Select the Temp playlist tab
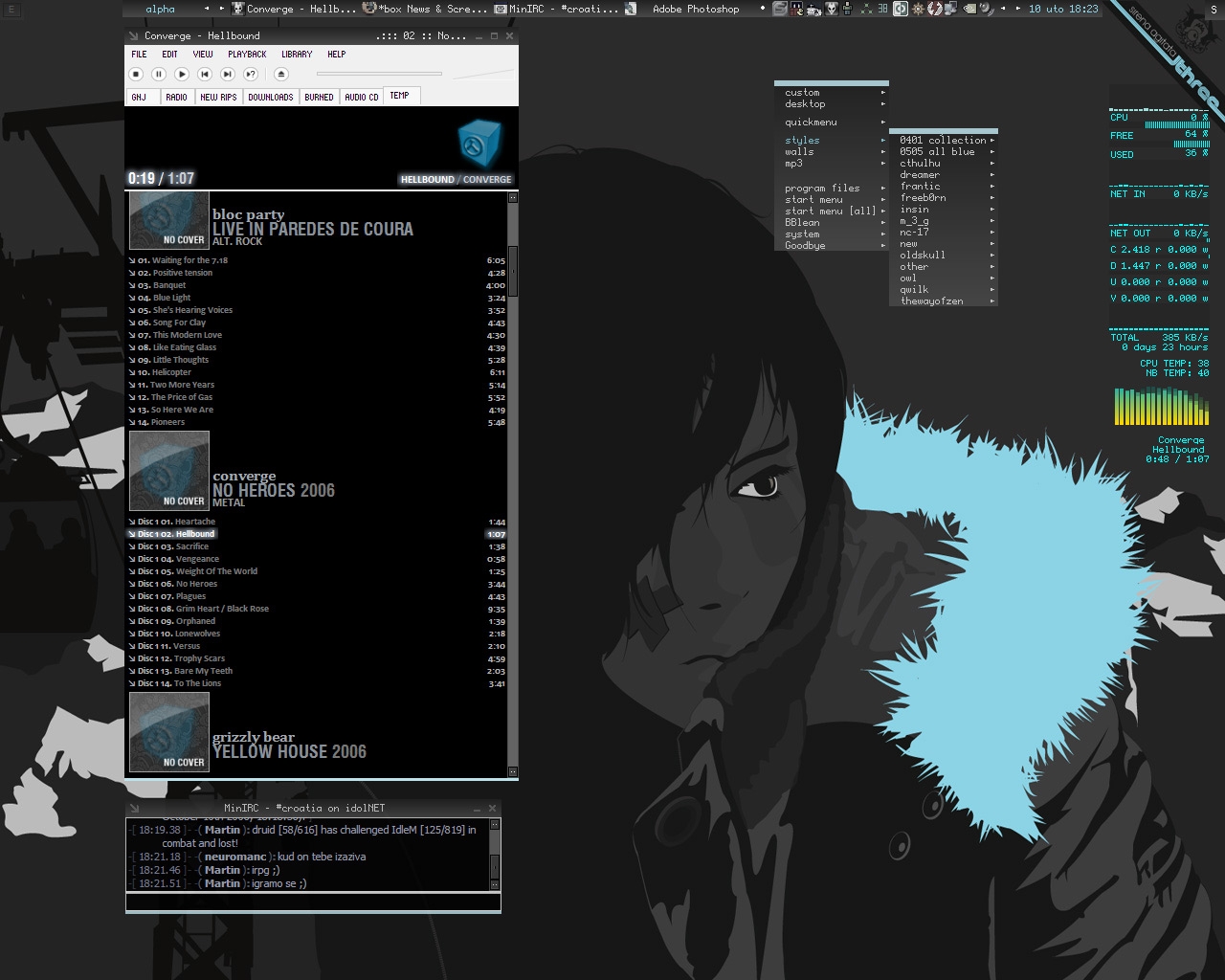 pos(400,96)
